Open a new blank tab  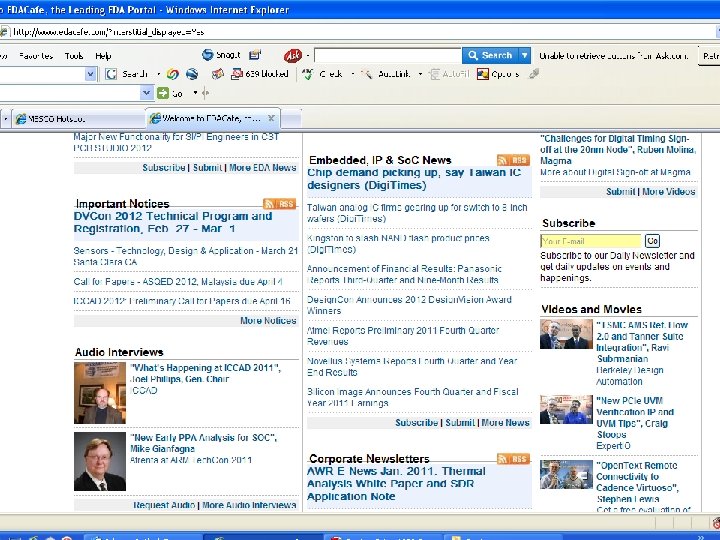[291, 118]
